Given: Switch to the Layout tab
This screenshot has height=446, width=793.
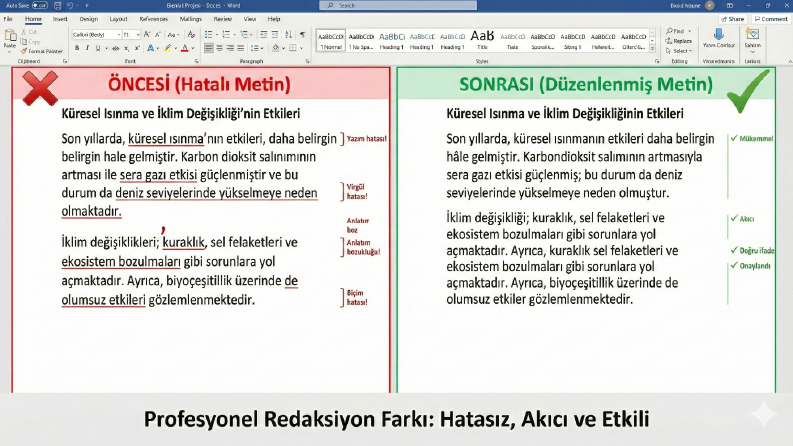Looking at the screenshot, I should coord(118,19).
